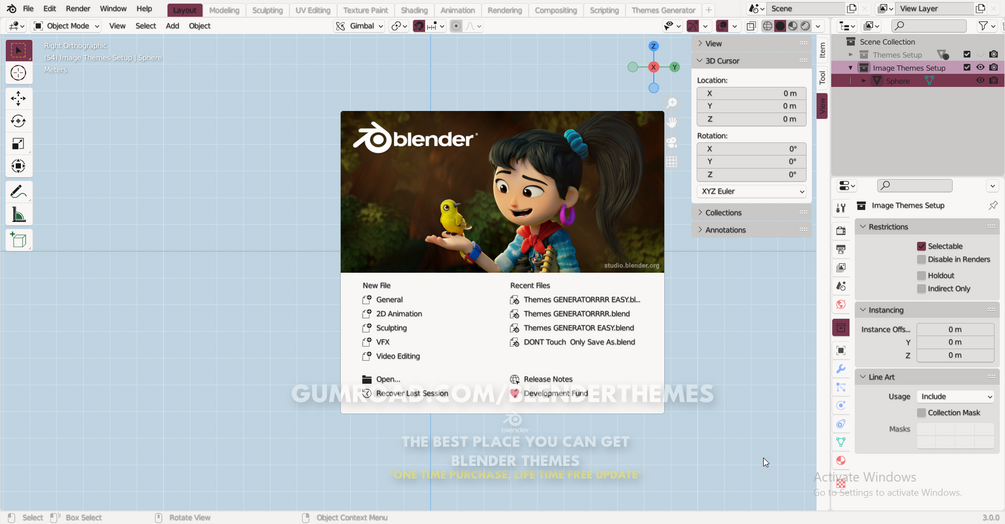The width and height of the screenshot is (1005, 524).
Task: Switch to the Shading workspace tab
Action: 414,10
